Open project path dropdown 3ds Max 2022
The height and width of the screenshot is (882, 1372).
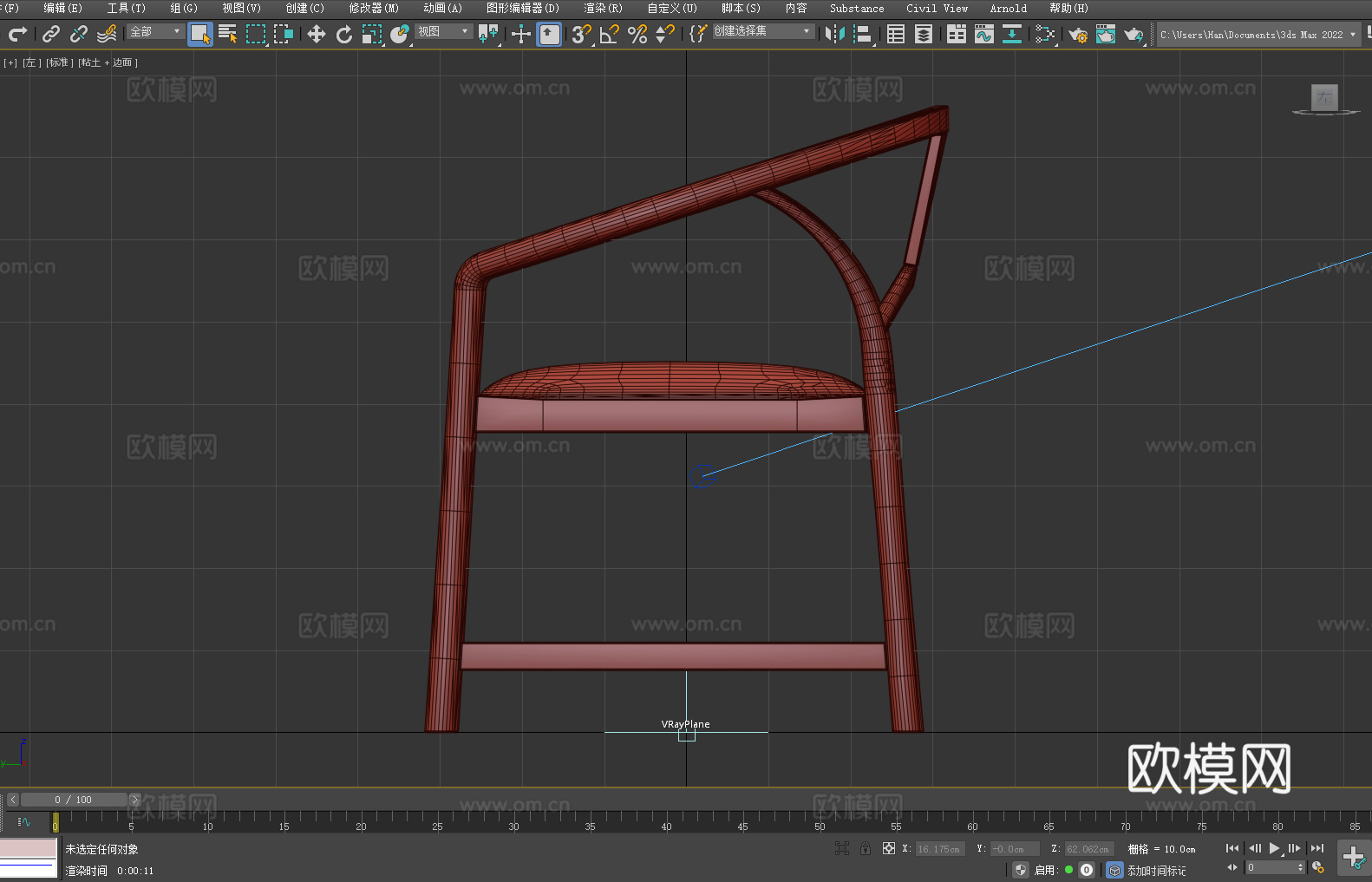pos(1258,35)
